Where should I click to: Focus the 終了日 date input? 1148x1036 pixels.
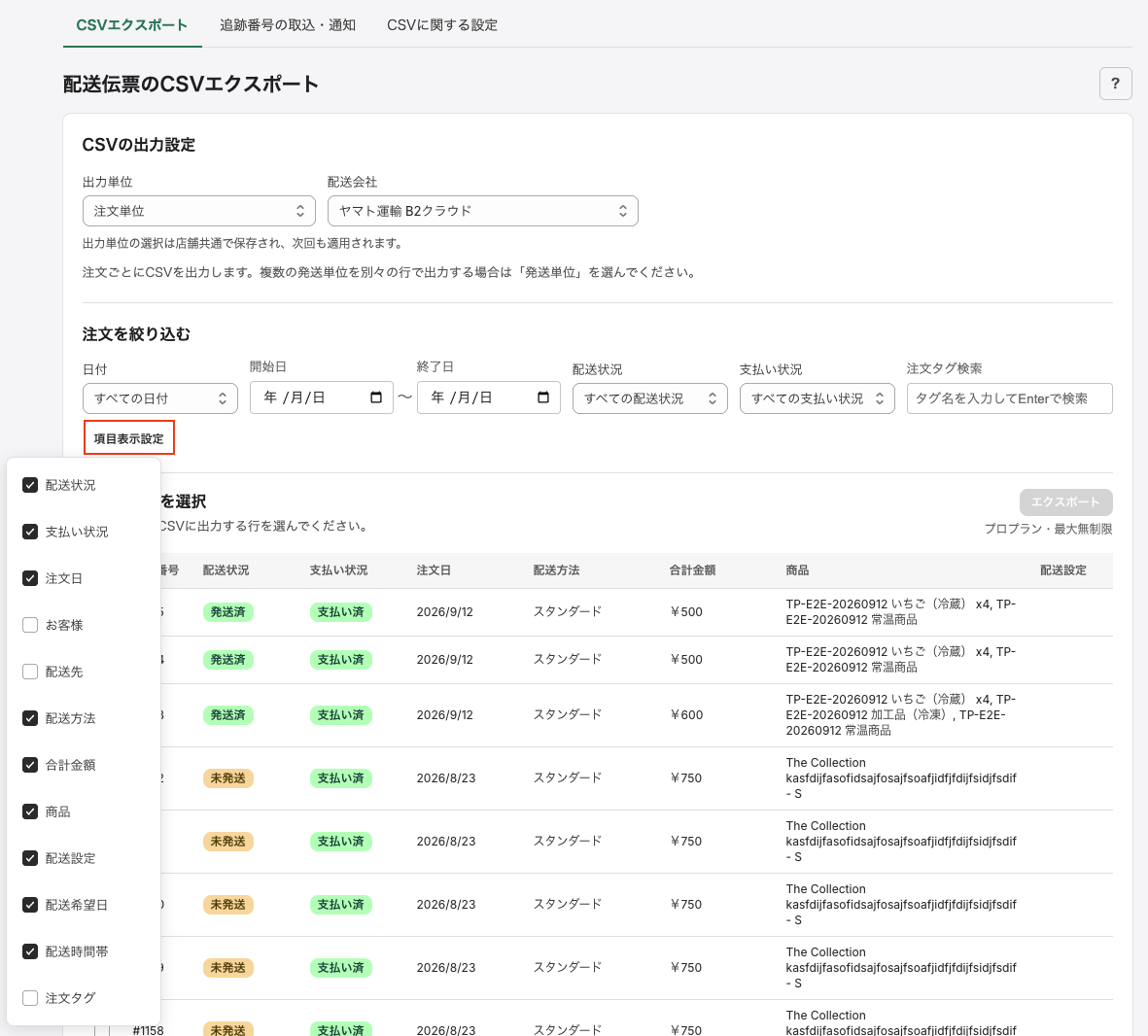(x=488, y=397)
